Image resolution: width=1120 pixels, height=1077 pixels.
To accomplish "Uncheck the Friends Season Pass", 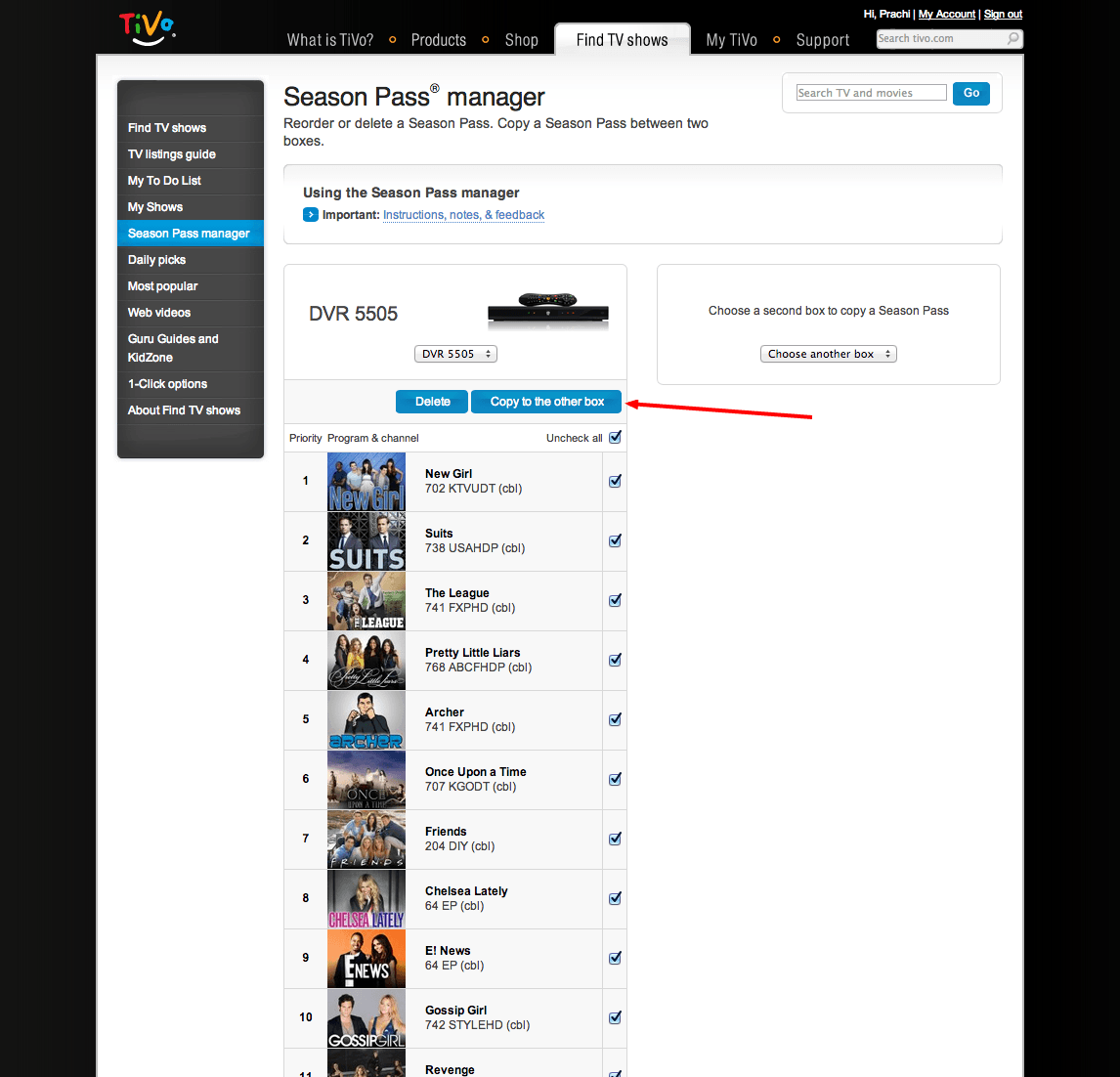I will pyautogui.click(x=615, y=839).
